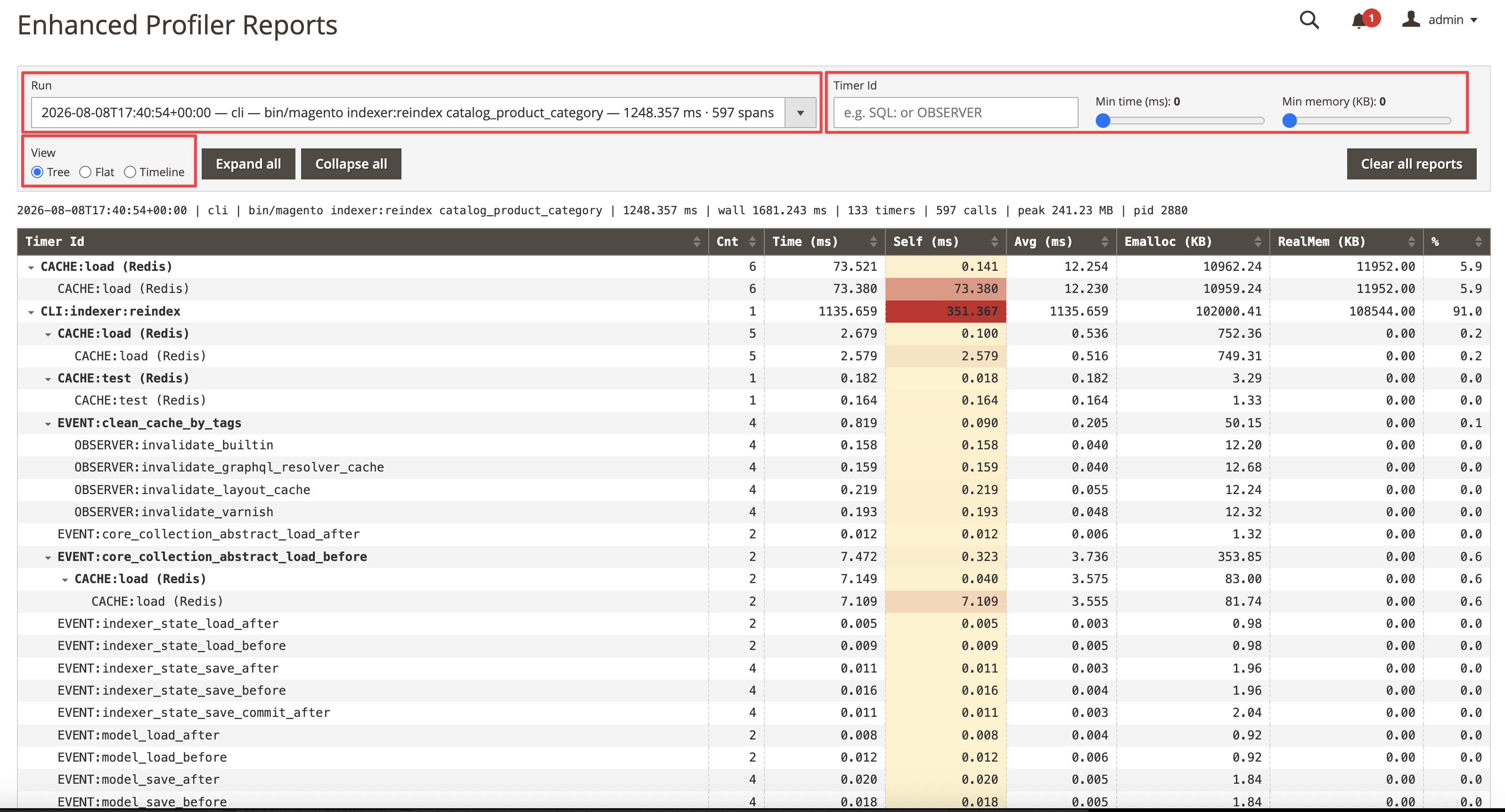Collapse the CACHE:test (Redis) parent node
The width and height of the screenshot is (1505, 812).
[48, 379]
